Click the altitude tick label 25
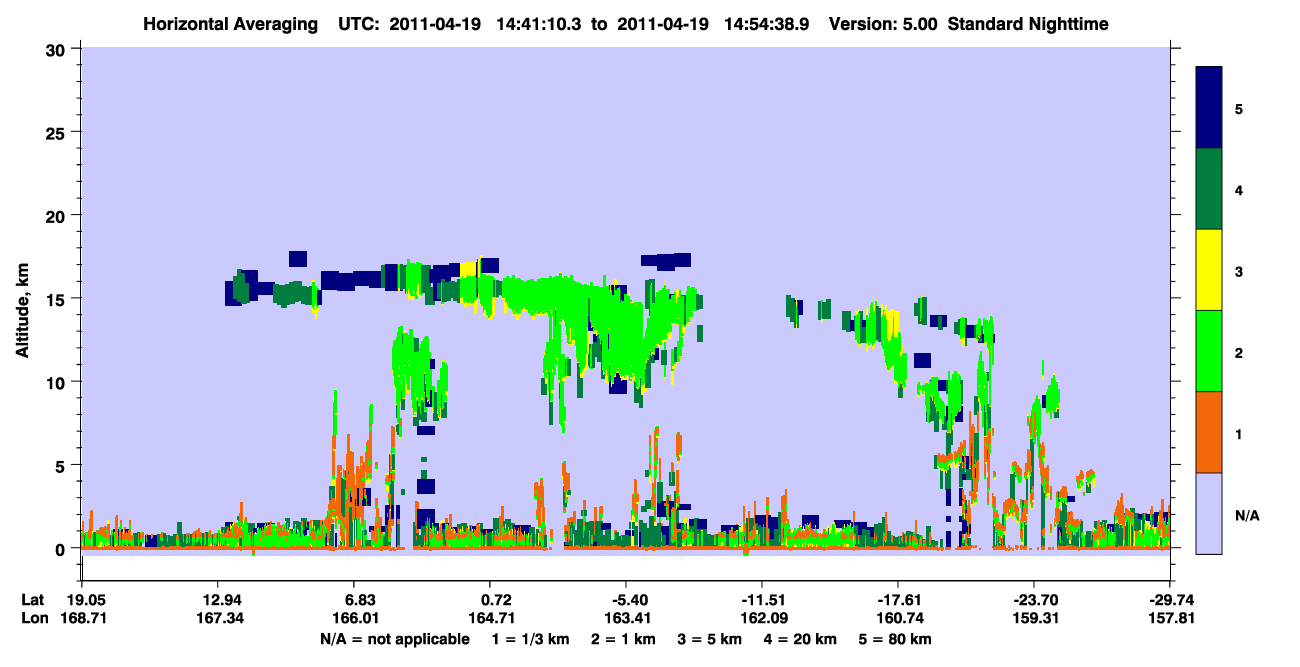The width and height of the screenshot is (1300, 667). (58, 132)
